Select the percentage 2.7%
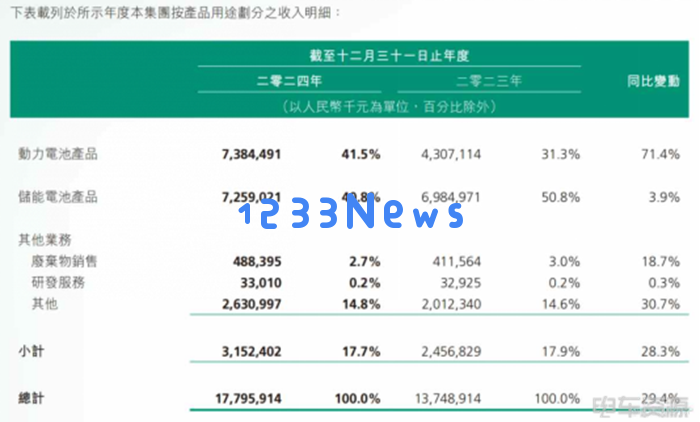The image size is (700, 422). (365, 262)
